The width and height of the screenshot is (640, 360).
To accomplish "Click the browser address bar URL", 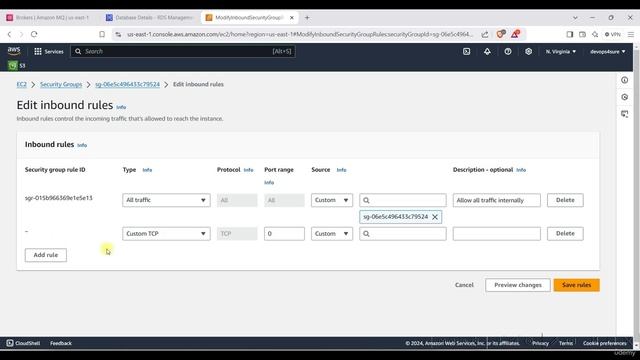I will point(300,34).
